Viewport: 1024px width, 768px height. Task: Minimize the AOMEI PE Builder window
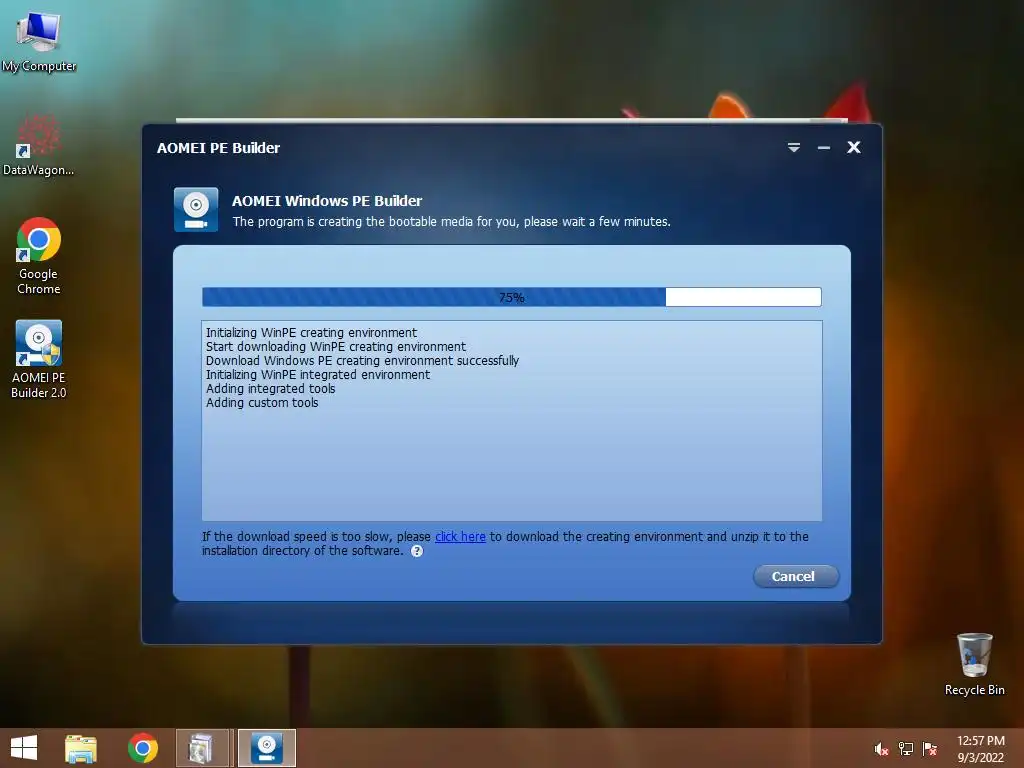824,148
